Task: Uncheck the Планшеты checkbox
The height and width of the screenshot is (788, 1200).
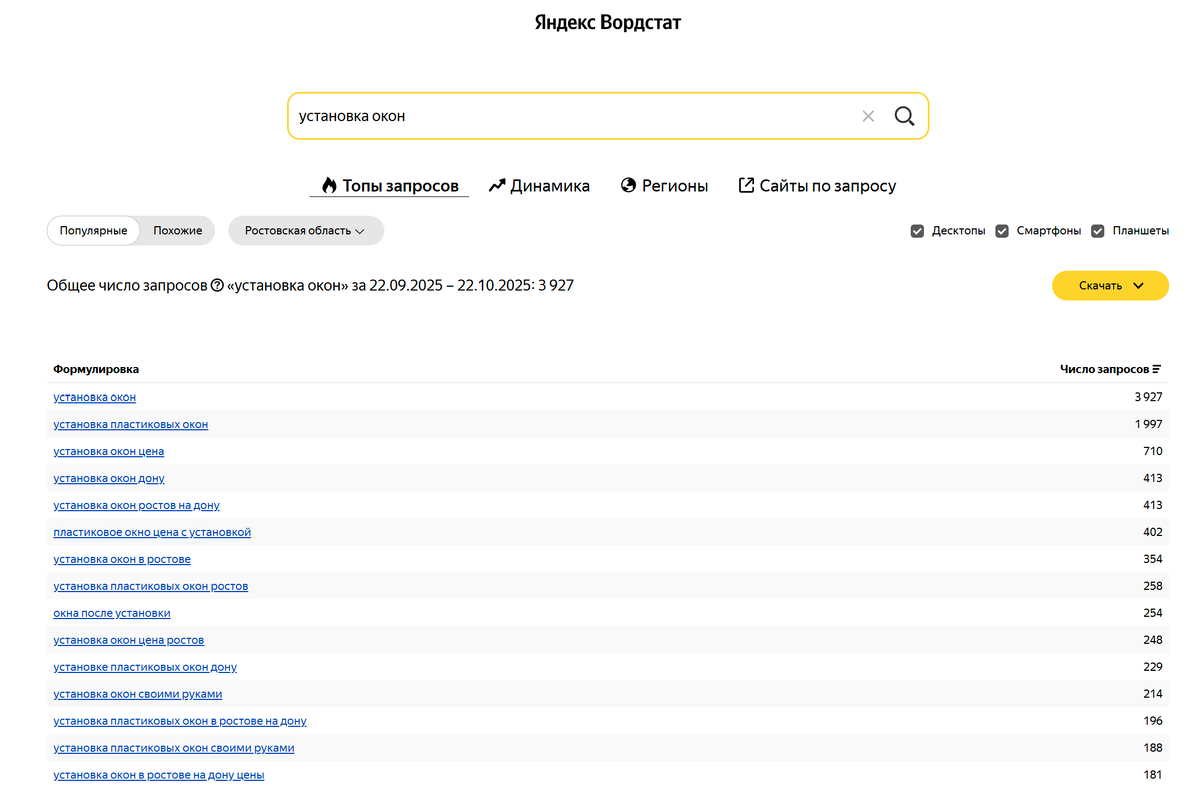Action: tap(1097, 231)
